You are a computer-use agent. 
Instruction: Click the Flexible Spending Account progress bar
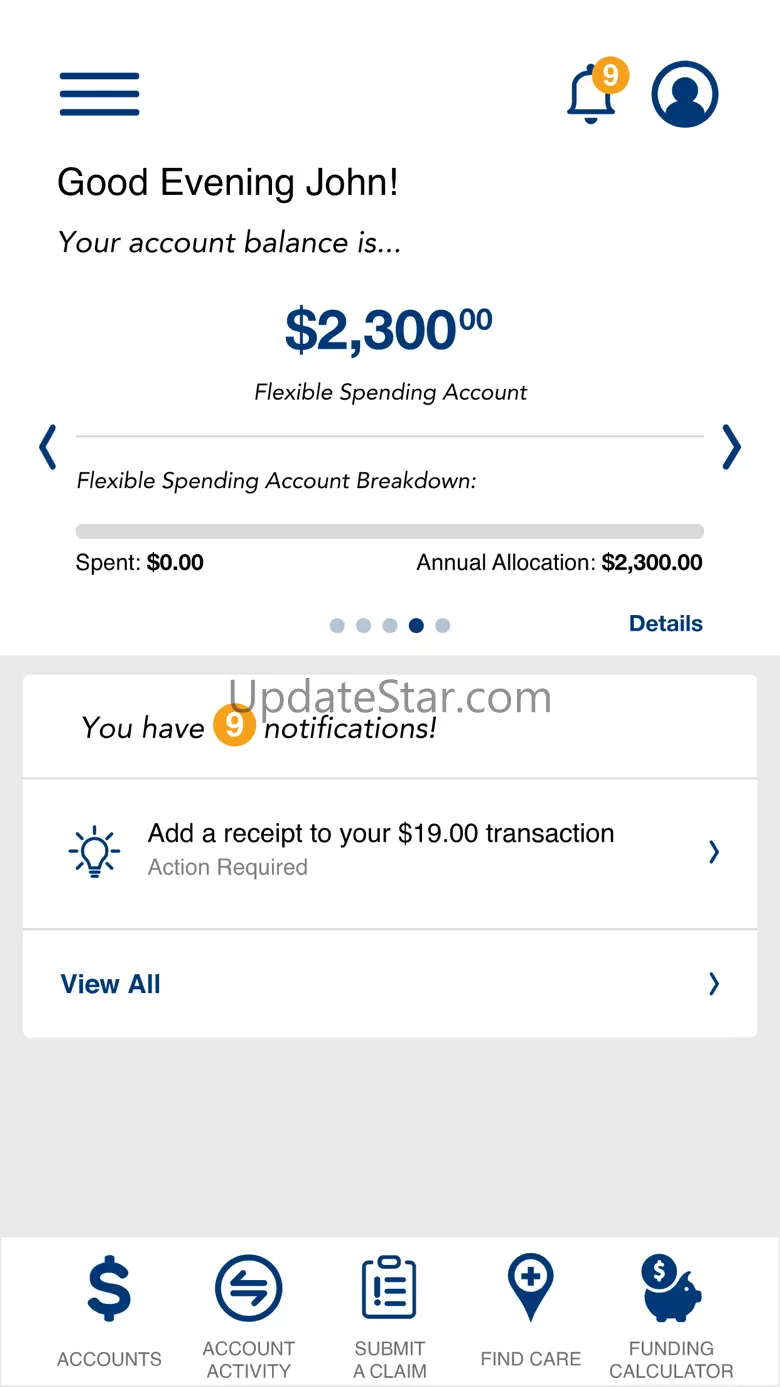tap(390, 532)
